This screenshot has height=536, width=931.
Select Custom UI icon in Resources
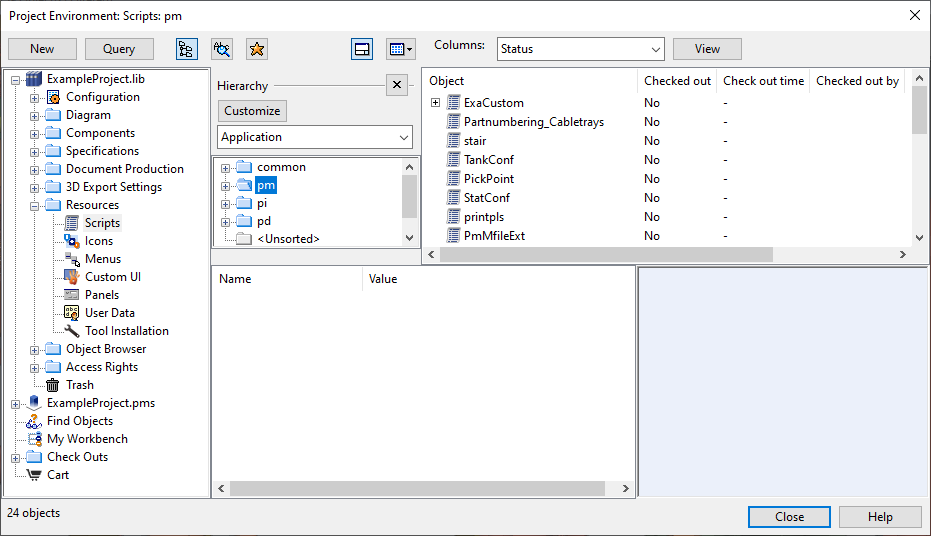pyautogui.click(x=72, y=277)
